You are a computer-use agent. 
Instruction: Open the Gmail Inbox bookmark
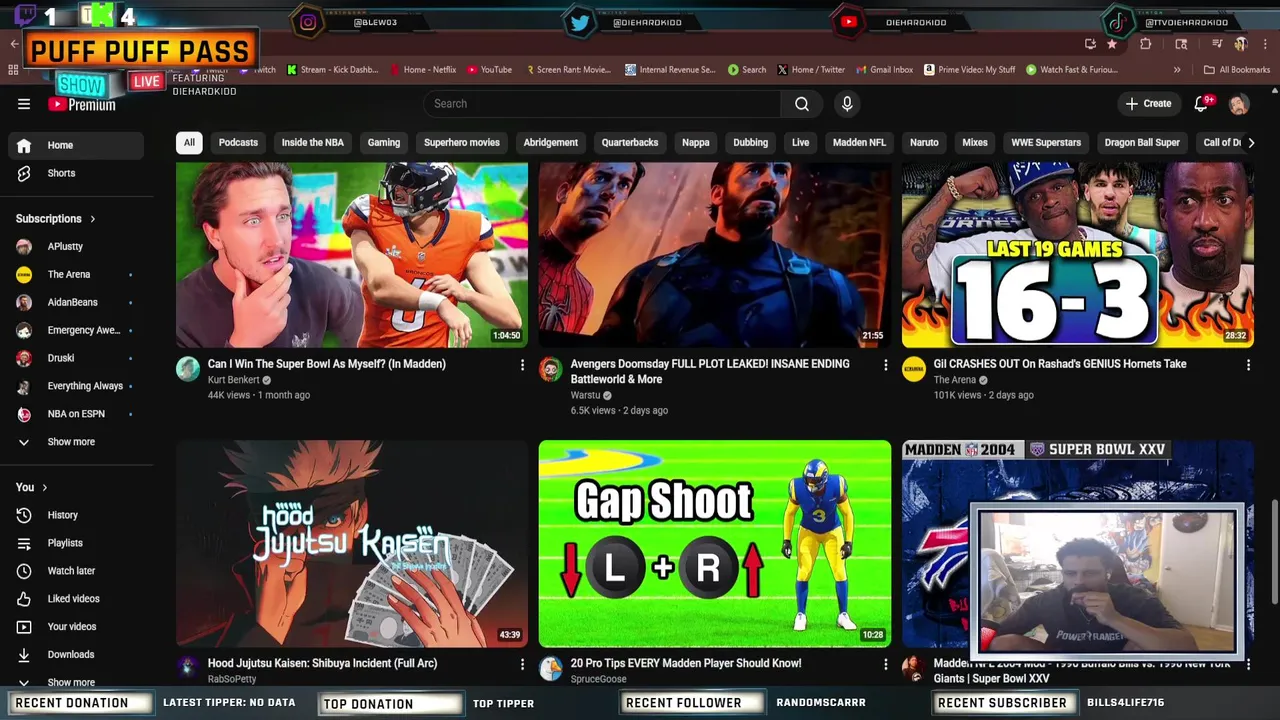click(x=884, y=70)
